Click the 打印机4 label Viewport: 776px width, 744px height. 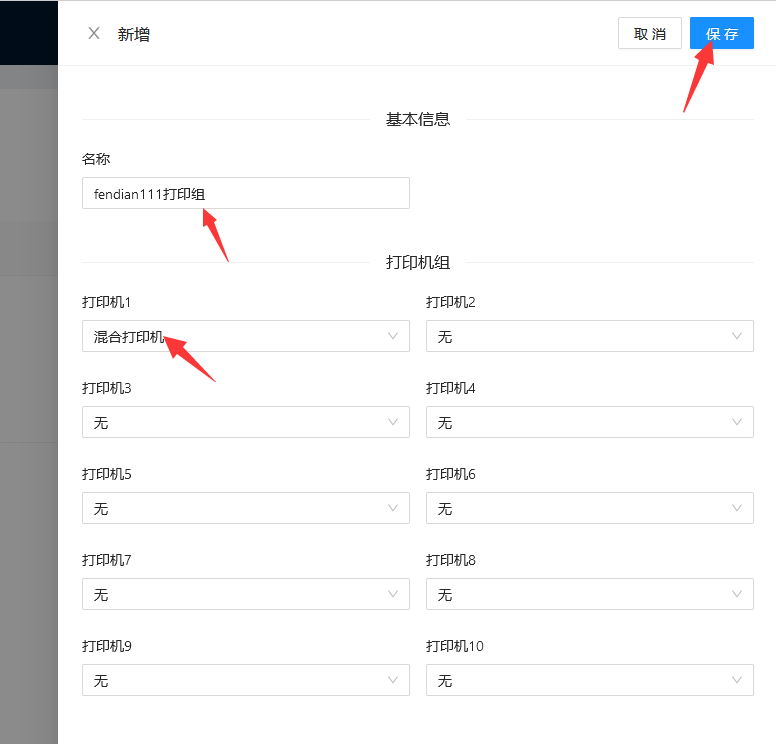click(x=451, y=388)
